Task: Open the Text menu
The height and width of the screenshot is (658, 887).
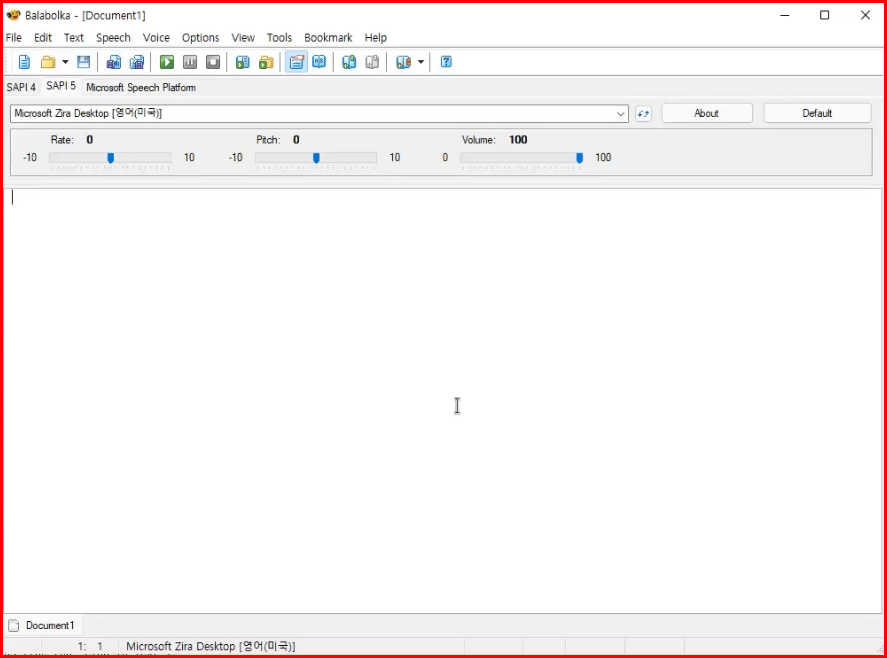Action: pos(74,37)
